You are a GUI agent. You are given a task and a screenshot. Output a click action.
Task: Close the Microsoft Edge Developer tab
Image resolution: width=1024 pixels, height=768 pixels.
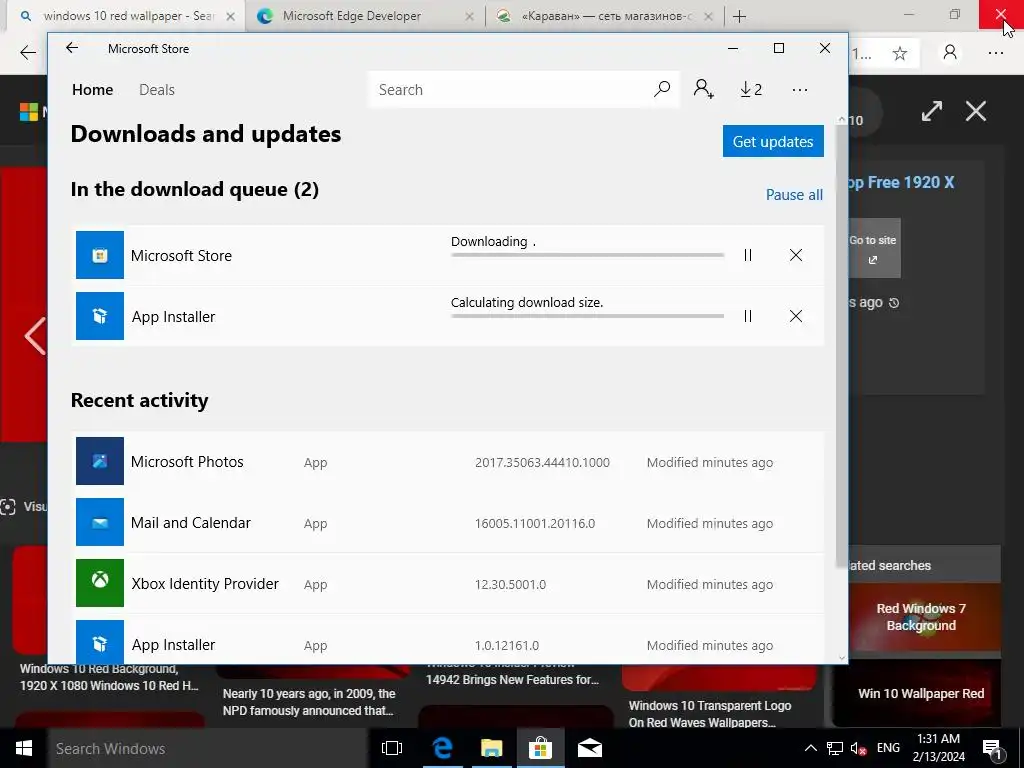pos(469,16)
